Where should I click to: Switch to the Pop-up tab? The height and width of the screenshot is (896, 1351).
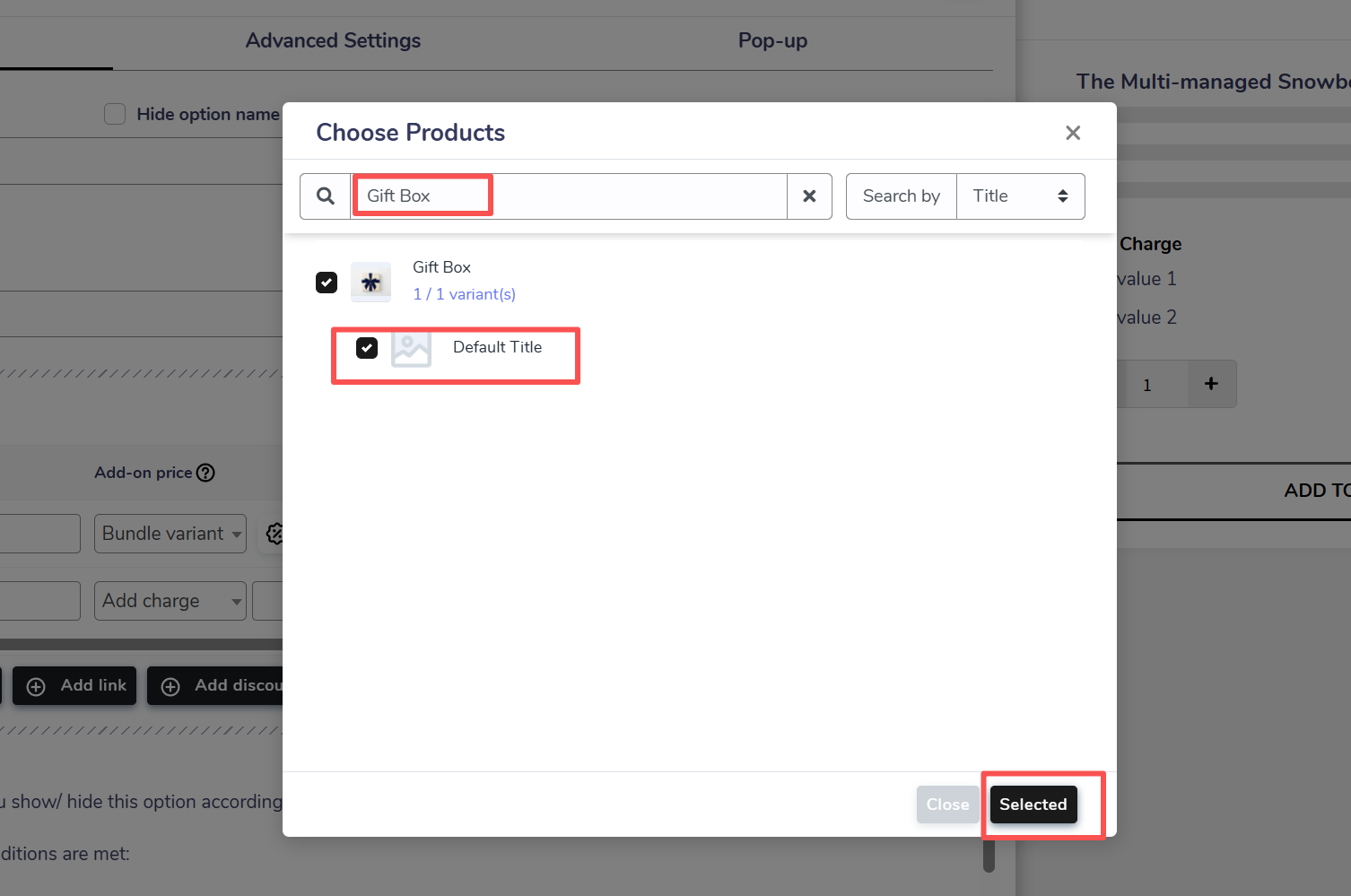772,40
